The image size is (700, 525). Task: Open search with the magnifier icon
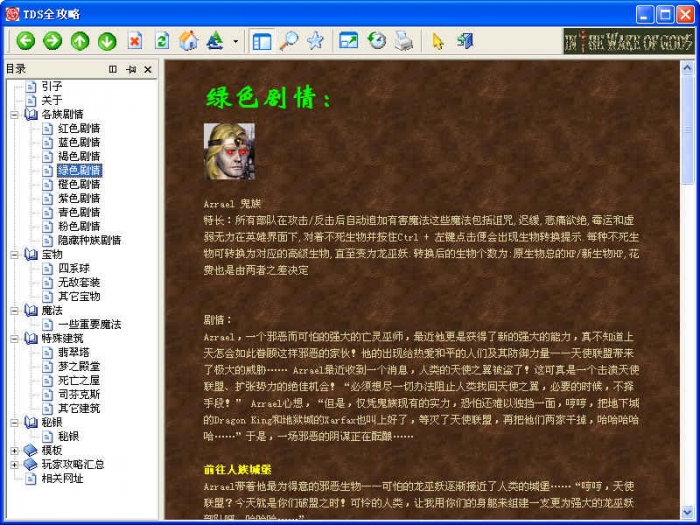point(289,41)
